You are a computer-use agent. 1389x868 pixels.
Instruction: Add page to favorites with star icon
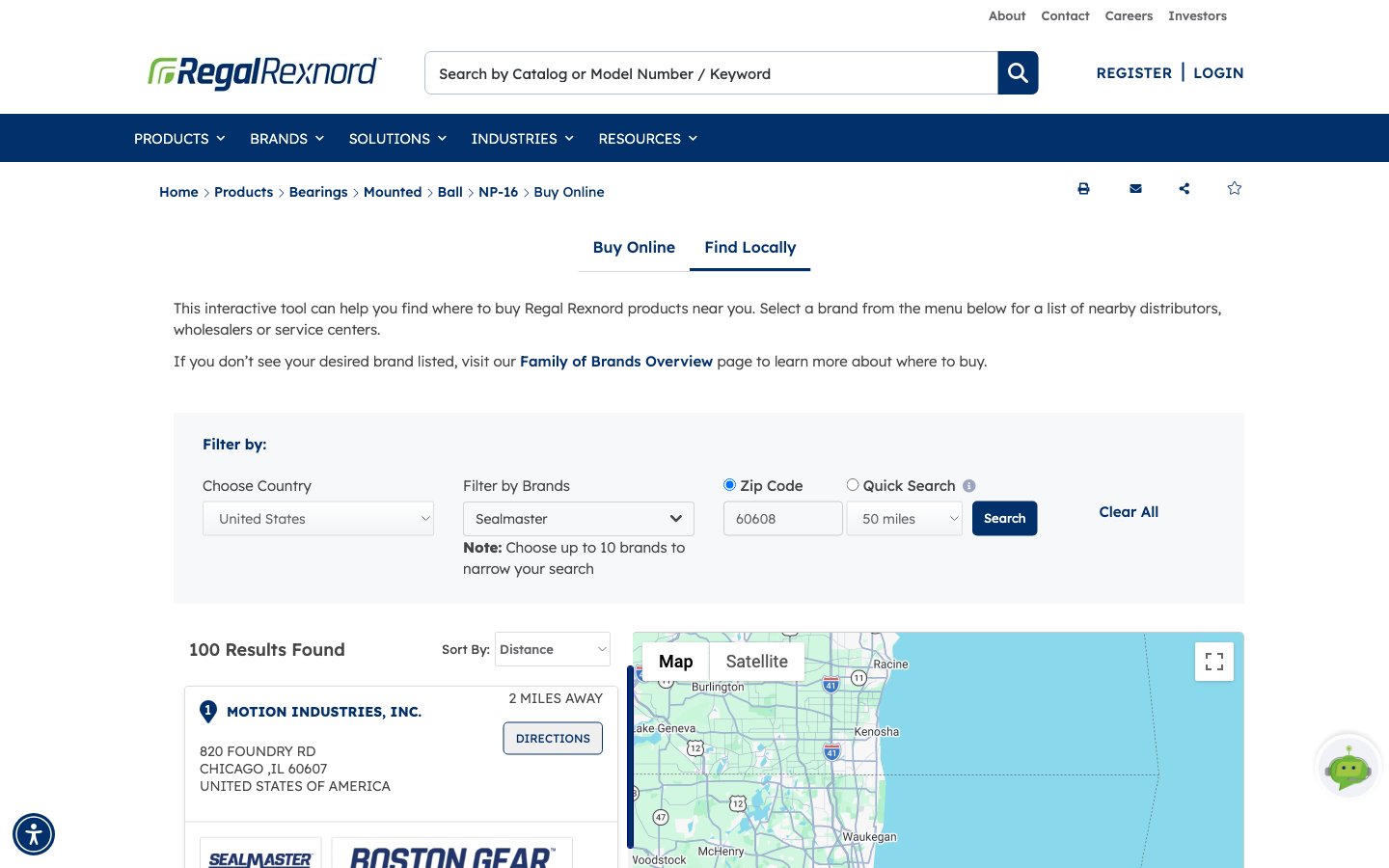pyautogui.click(x=1235, y=188)
